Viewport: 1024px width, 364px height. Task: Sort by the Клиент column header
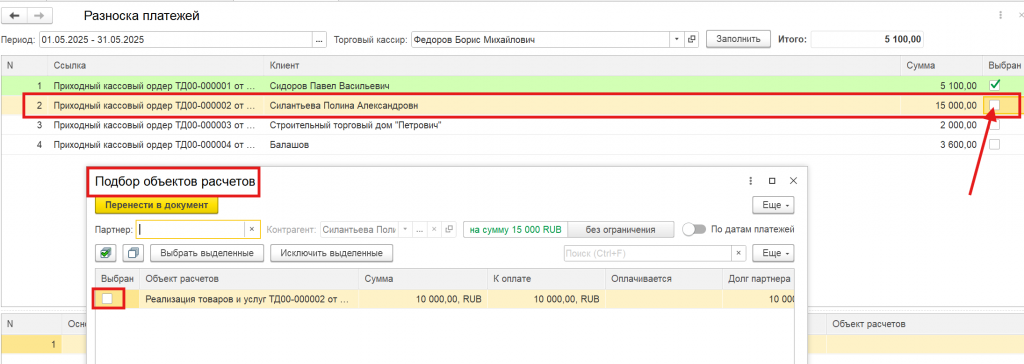pyautogui.click(x=583, y=65)
